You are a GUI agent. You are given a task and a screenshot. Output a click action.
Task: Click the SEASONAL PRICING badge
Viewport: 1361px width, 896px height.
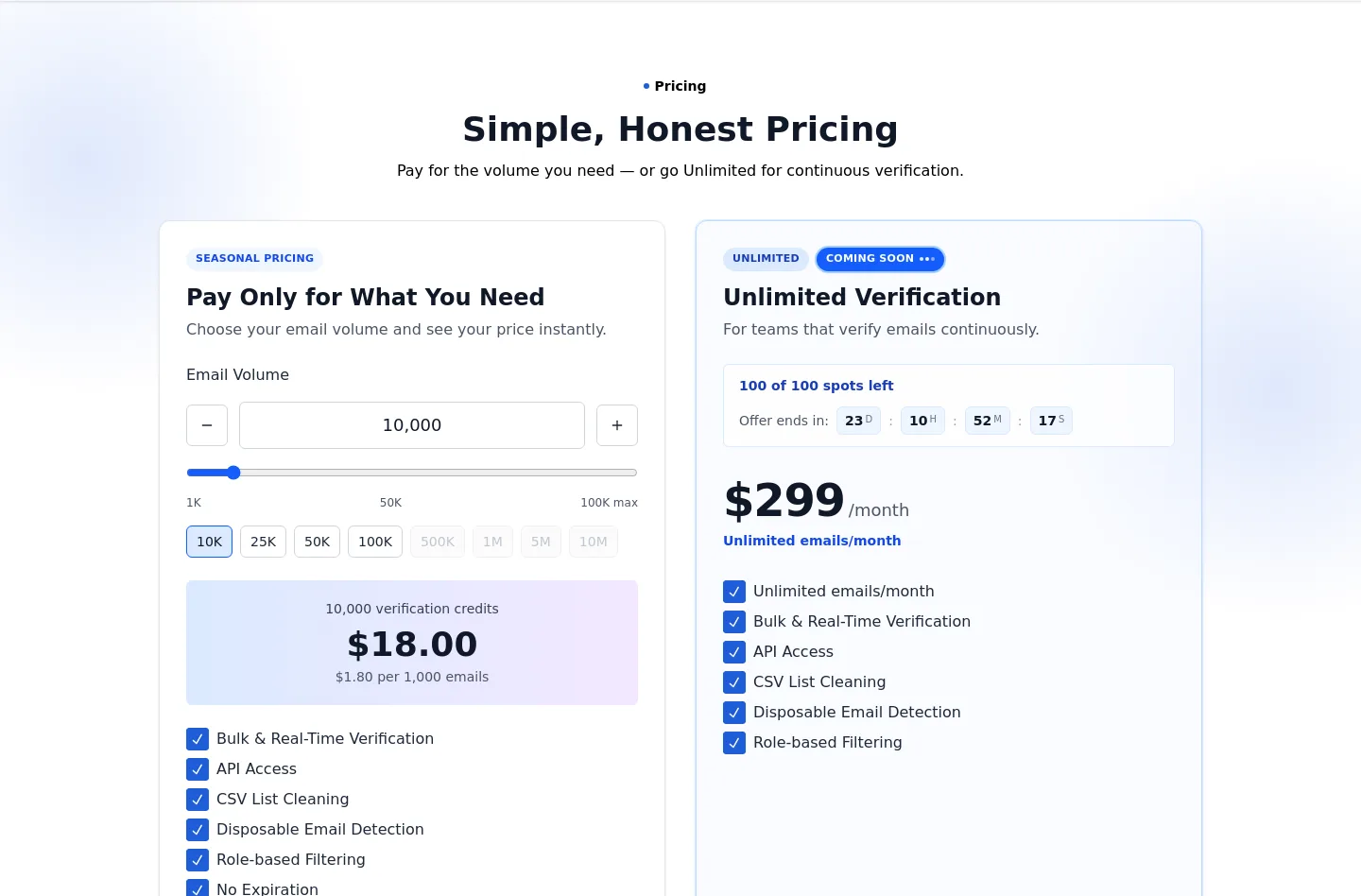pos(254,258)
